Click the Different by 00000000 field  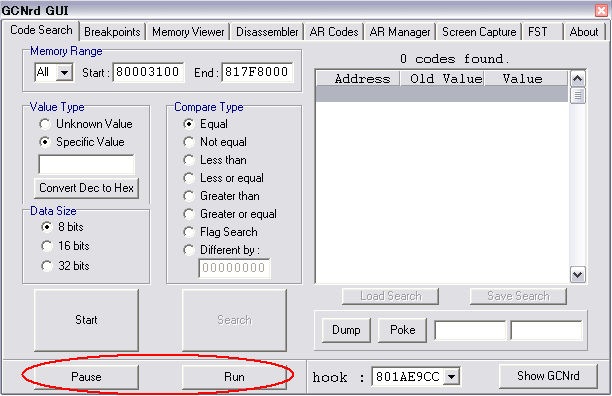[x=234, y=268]
